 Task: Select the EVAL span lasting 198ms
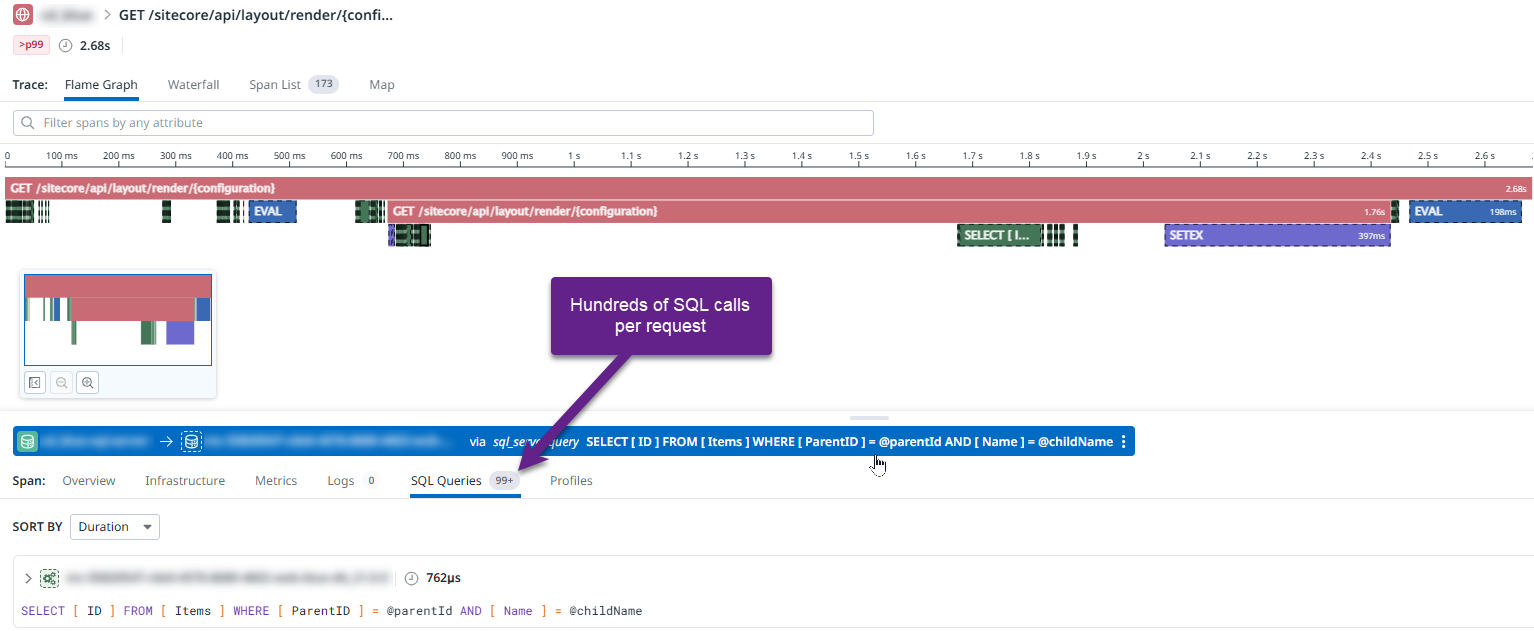[x=1464, y=211]
